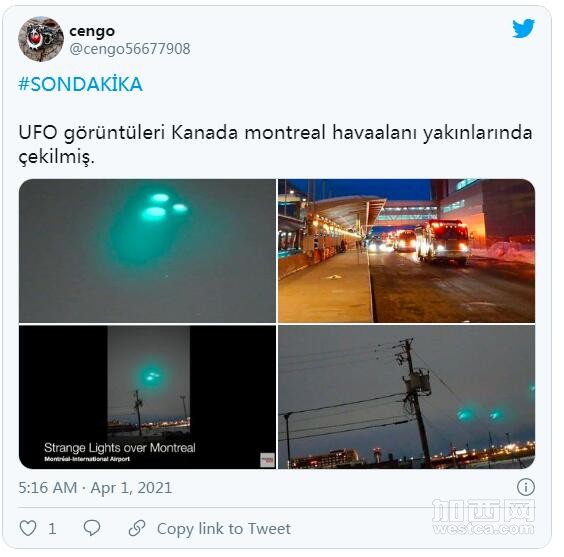Open the green glowing lights close-up photo
This screenshot has height=557, width=564.
[147, 251]
